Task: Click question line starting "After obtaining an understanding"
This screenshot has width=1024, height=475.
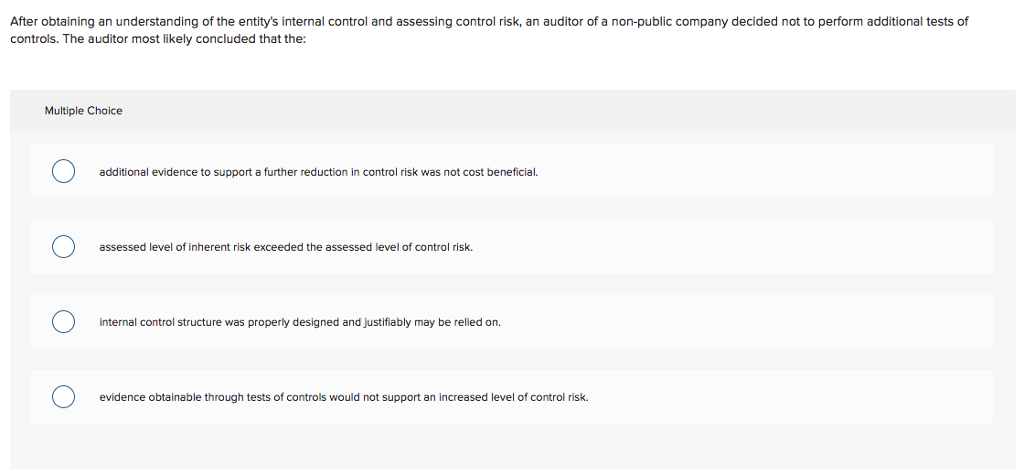Action: coord(489,21)
